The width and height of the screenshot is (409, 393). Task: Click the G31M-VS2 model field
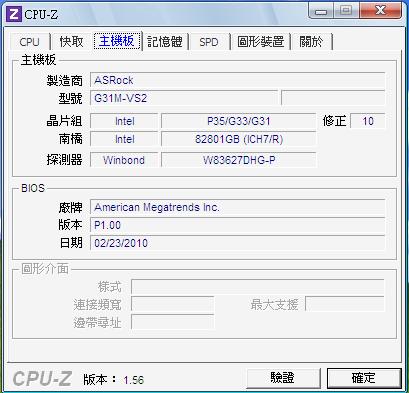click(x=184, y=98)
